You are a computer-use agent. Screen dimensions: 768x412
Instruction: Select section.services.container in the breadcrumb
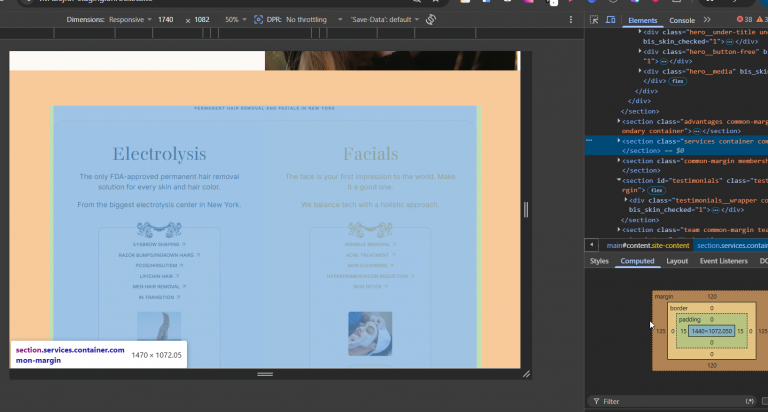[x=732, y=245]
